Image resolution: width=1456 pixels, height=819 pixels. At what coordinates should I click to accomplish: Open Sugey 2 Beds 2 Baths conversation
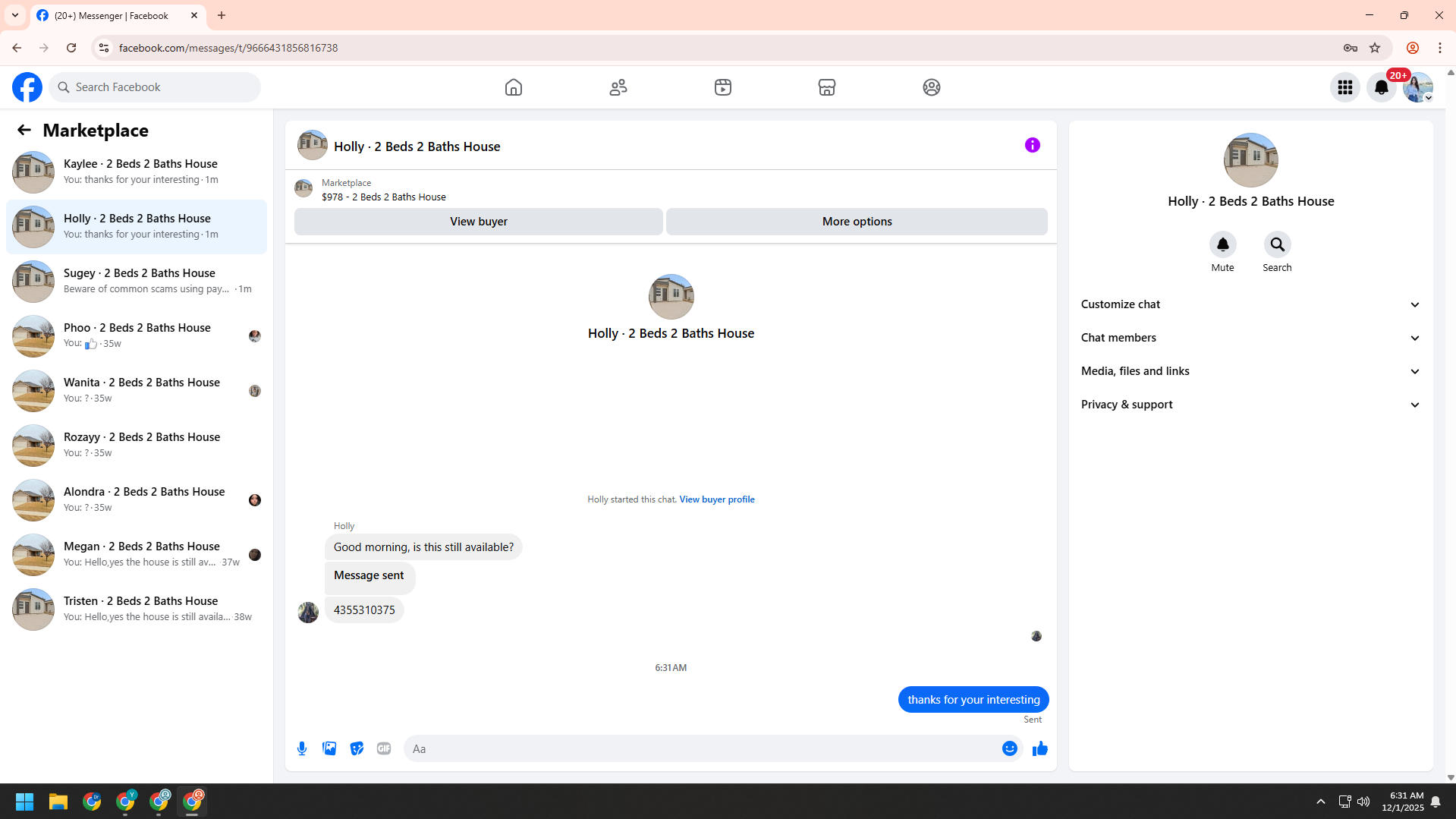tap(137, 282)
